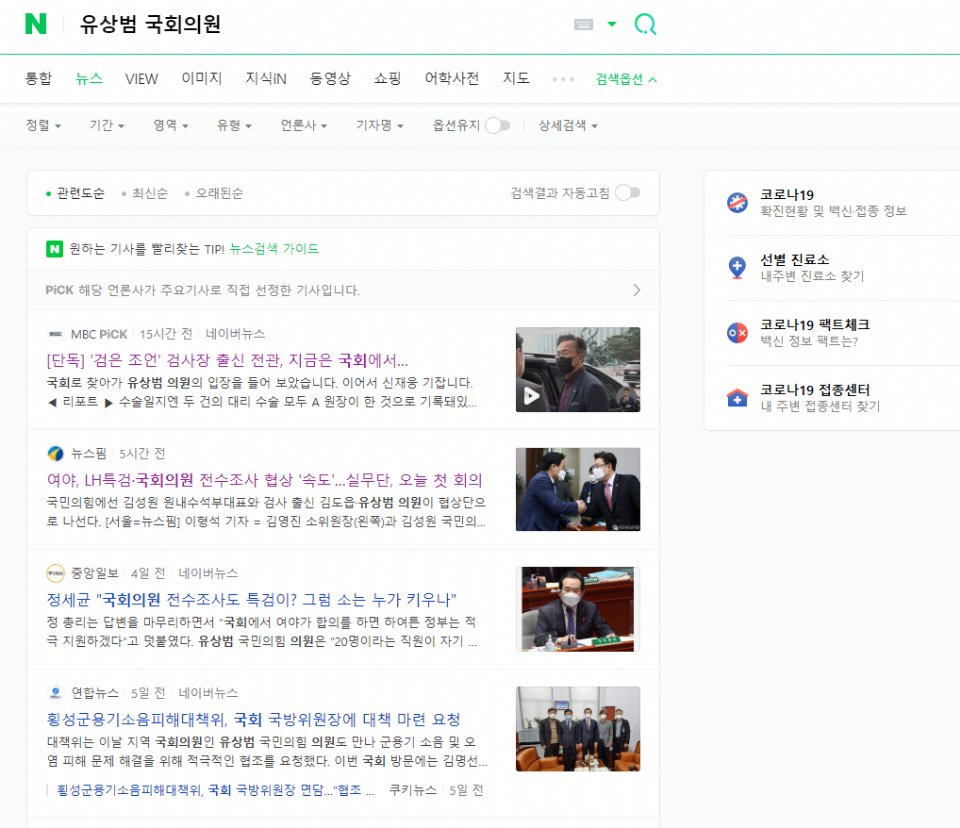Viewport: 960px width, 828px height.
Task: Collapse the 검색옵션 panel
Action: coord(626,79)
